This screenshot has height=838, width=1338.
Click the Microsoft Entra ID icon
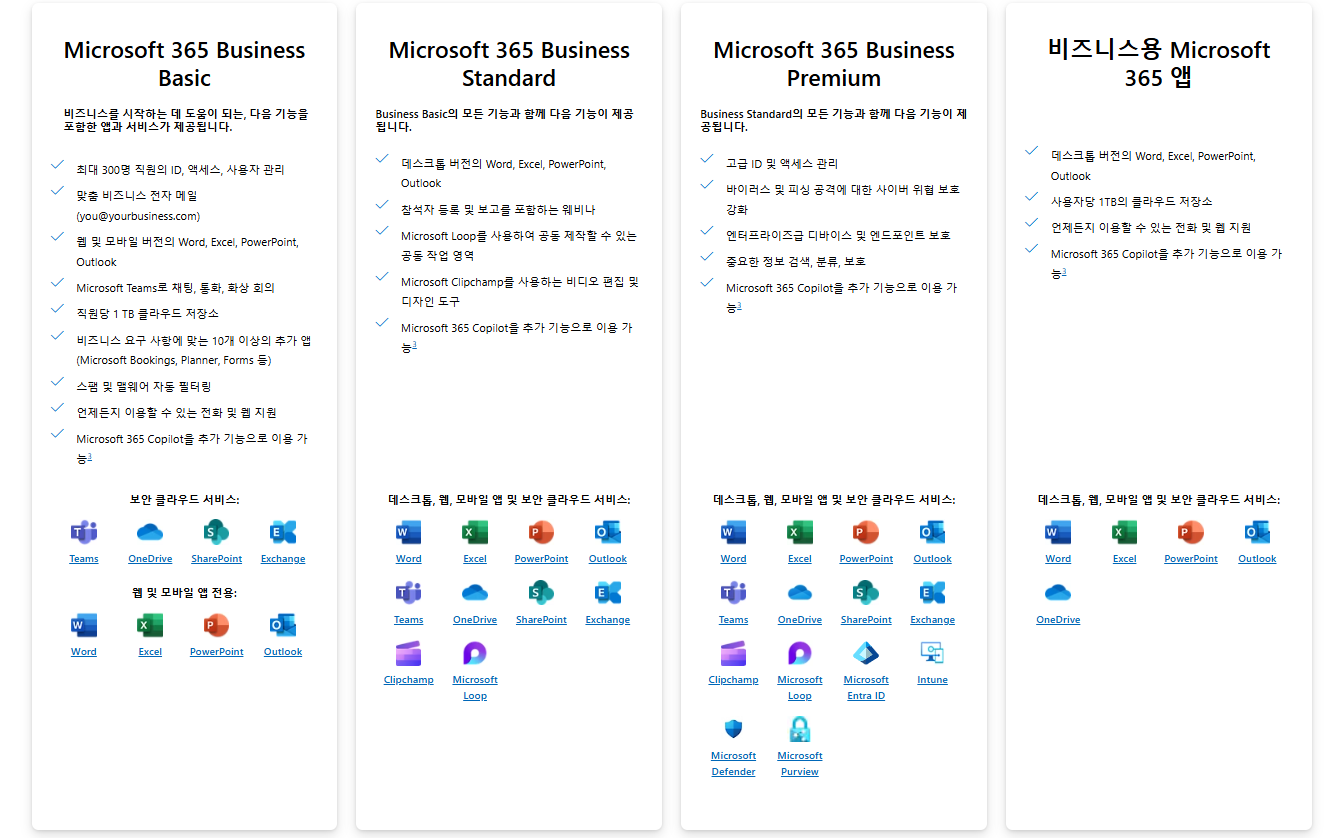tap(866, 654)
